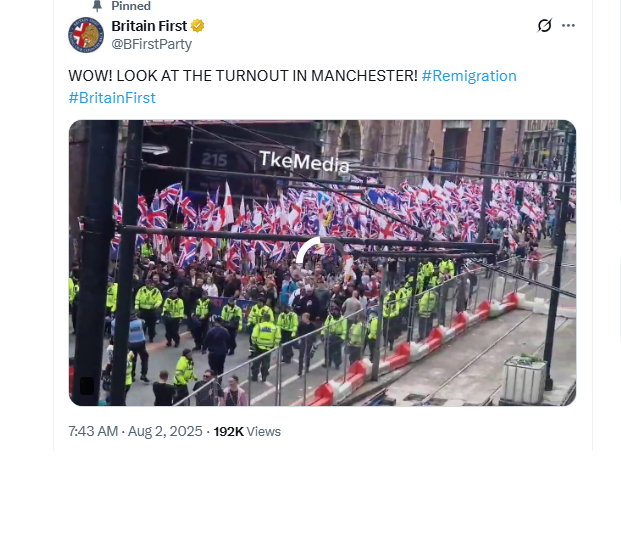621x543 pixels.
Task: Click the gold verified badge
Action: [198, 26]
